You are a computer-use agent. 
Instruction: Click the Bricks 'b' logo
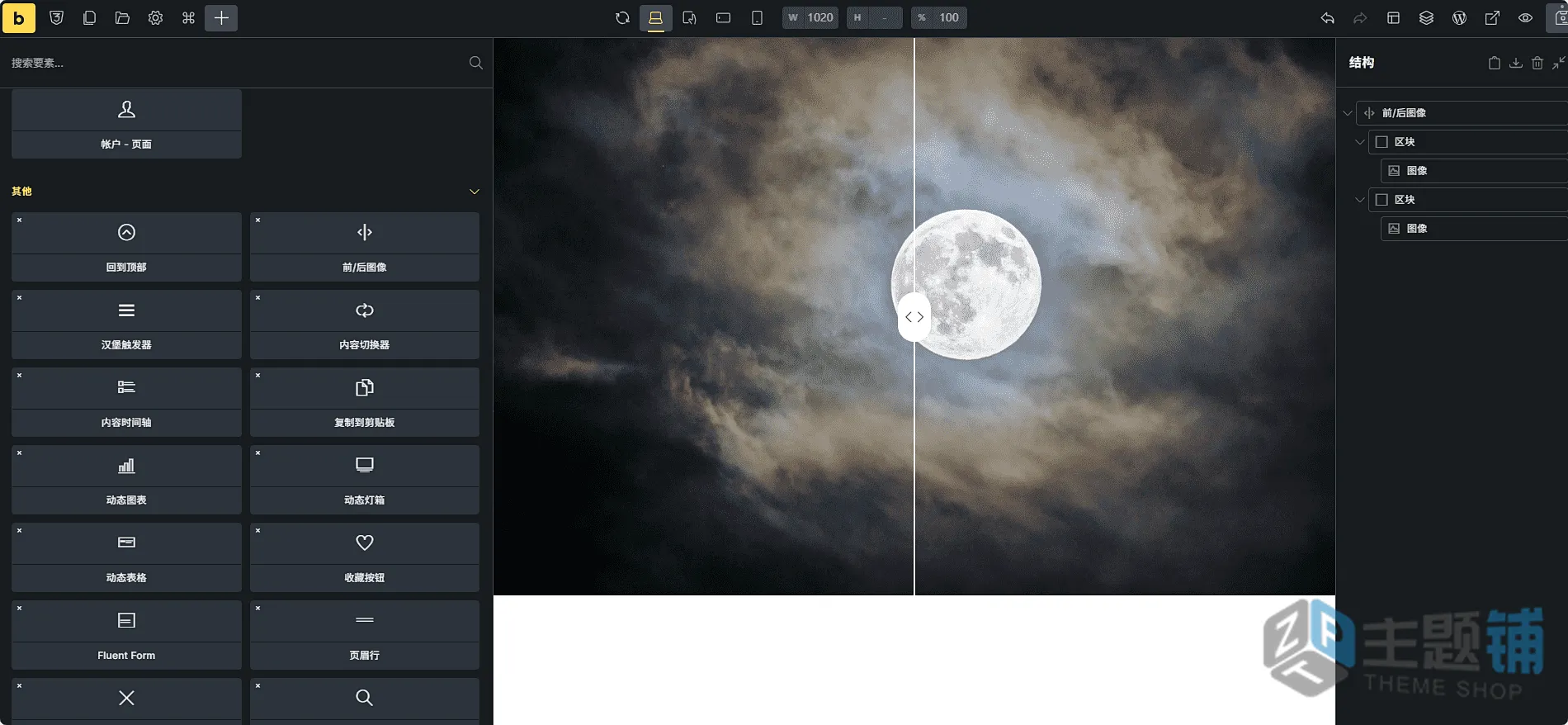click(19, 17)
